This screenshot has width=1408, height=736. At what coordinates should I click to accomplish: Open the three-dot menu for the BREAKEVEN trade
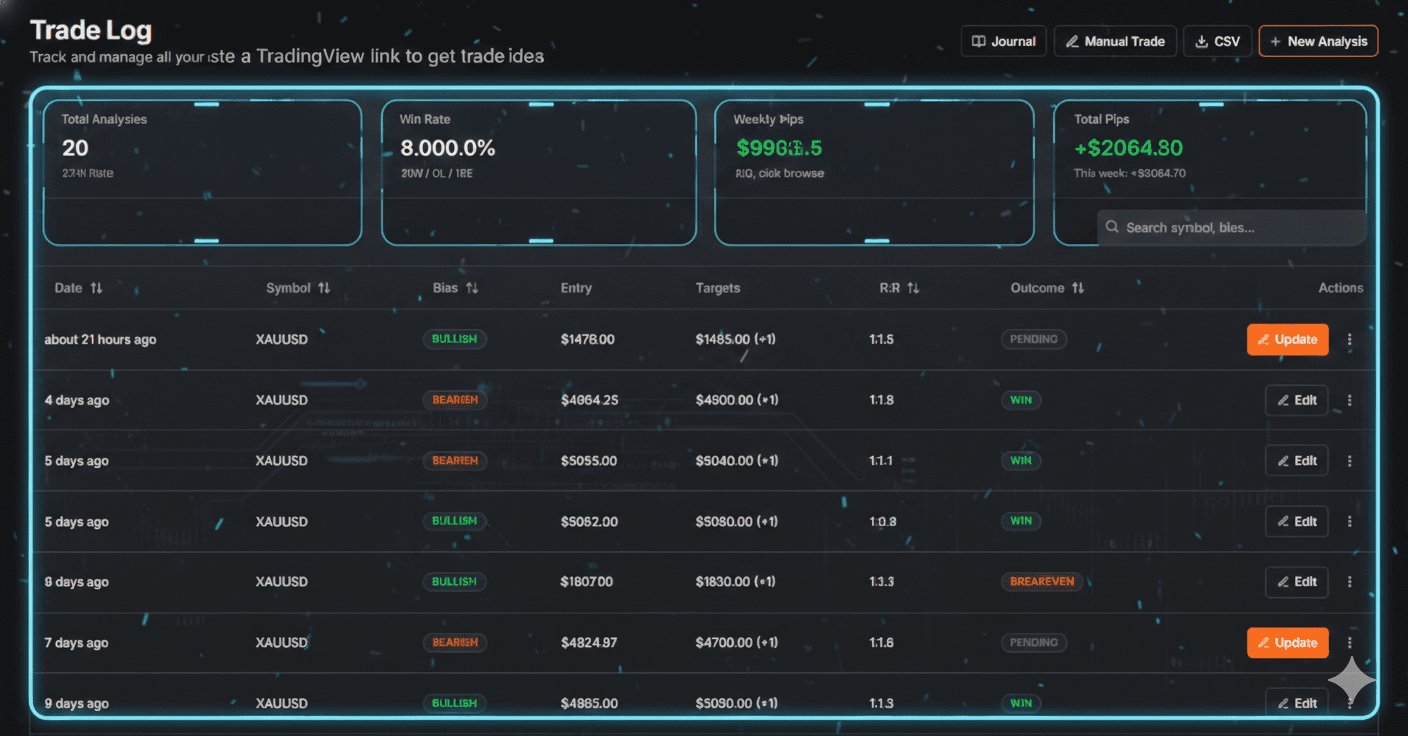(1349, 581)
